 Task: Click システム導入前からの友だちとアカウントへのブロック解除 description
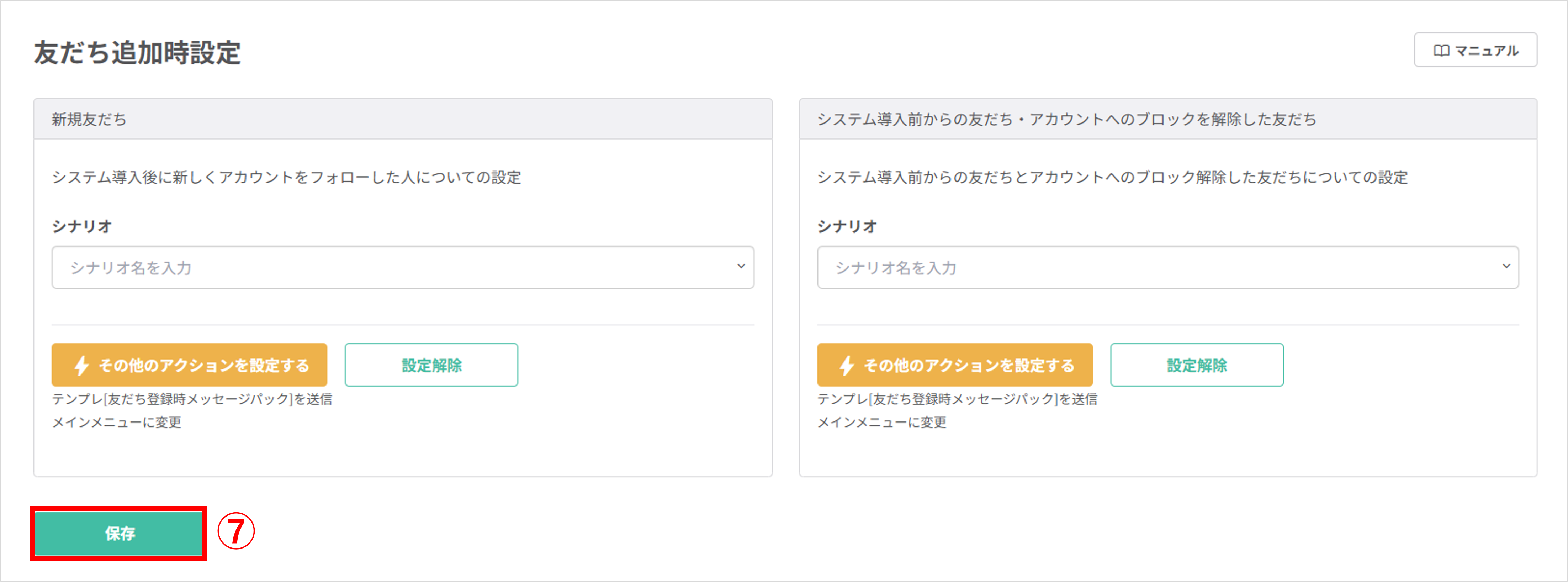point(1112,177)
